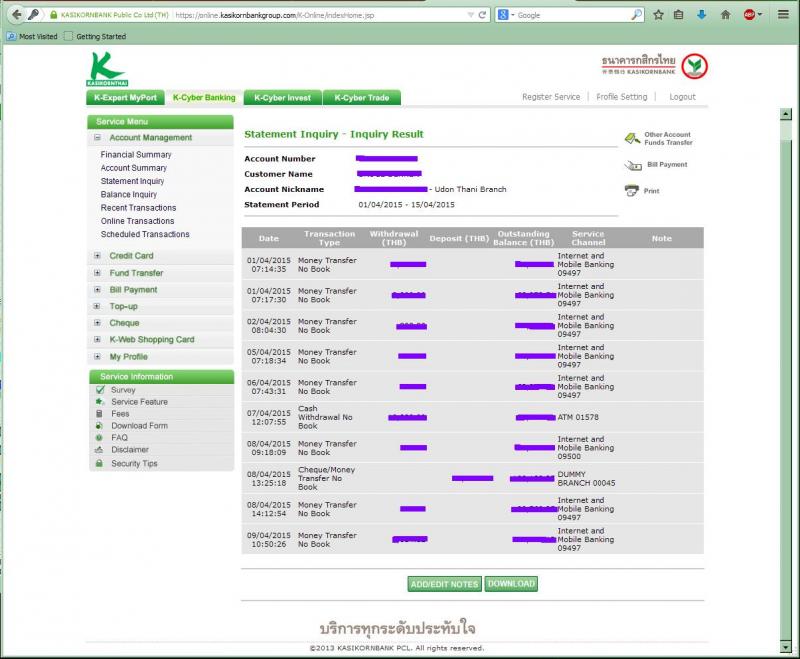Screen dimensions: 800x659
Task: Click the ATM 01578 service channel cell
Action: pos(578,417)
